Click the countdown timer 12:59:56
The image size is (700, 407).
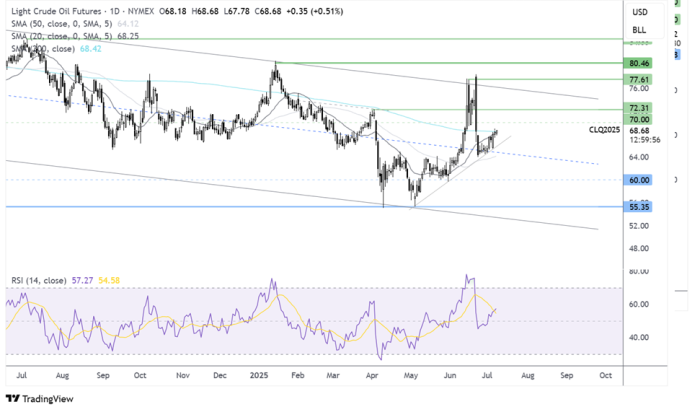[645, 140]
